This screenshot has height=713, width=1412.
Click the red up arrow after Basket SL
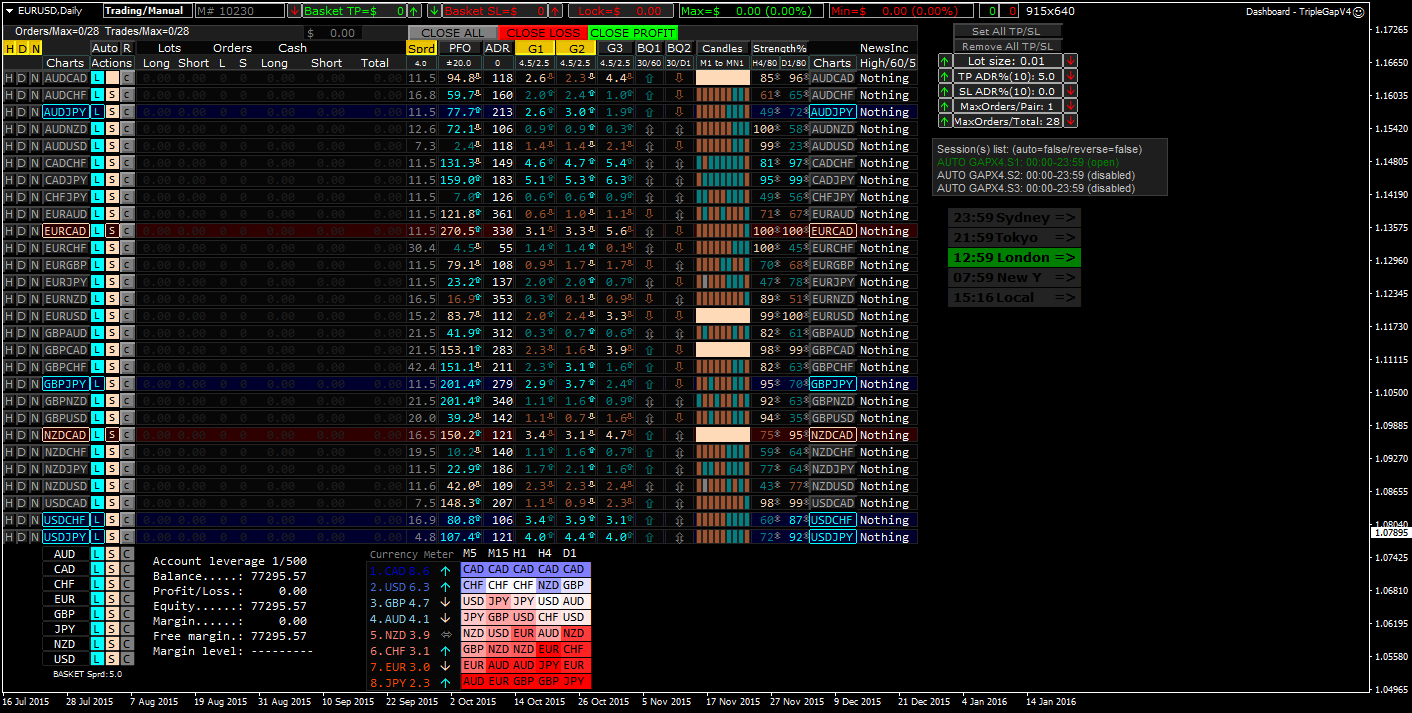(x=554, y=11)
